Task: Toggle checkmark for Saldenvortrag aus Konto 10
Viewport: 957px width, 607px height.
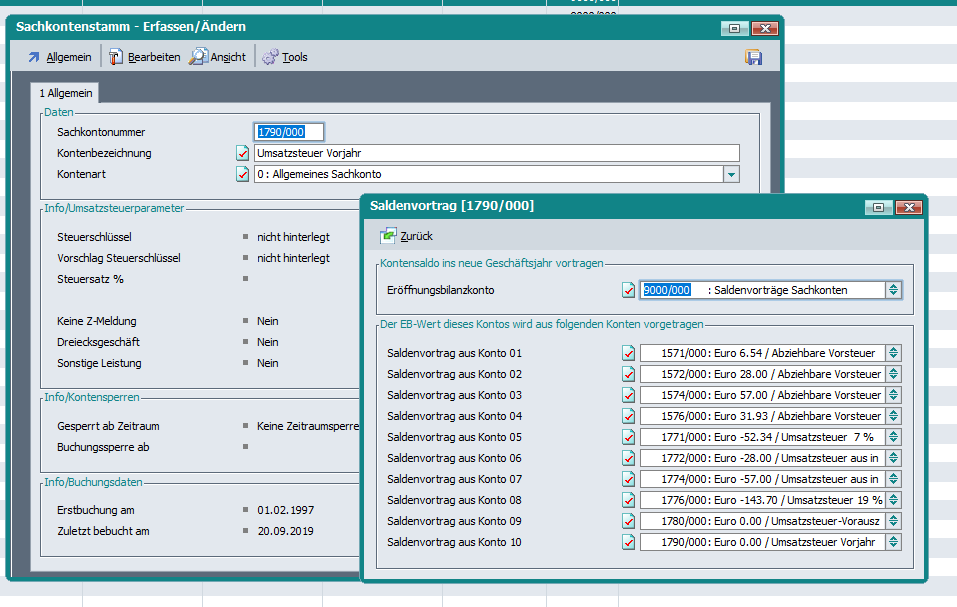Action: (629, 542)
